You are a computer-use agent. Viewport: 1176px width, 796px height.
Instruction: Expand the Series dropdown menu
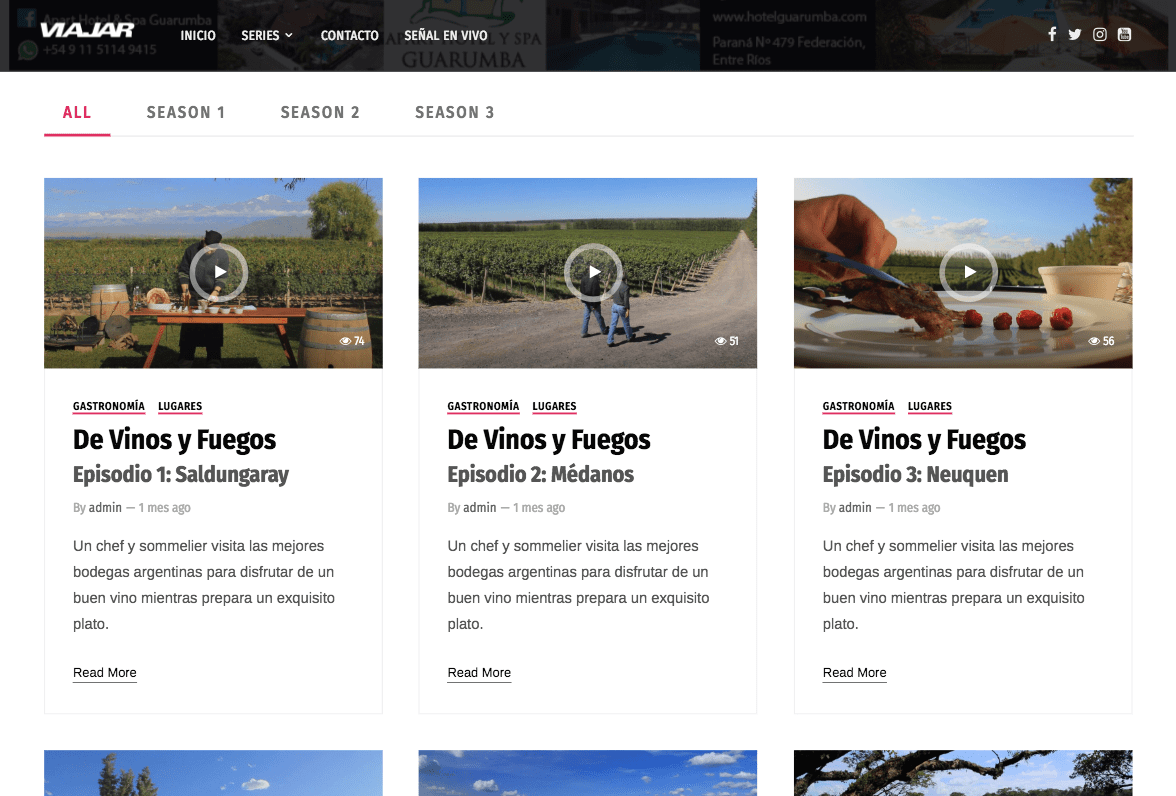267,35
